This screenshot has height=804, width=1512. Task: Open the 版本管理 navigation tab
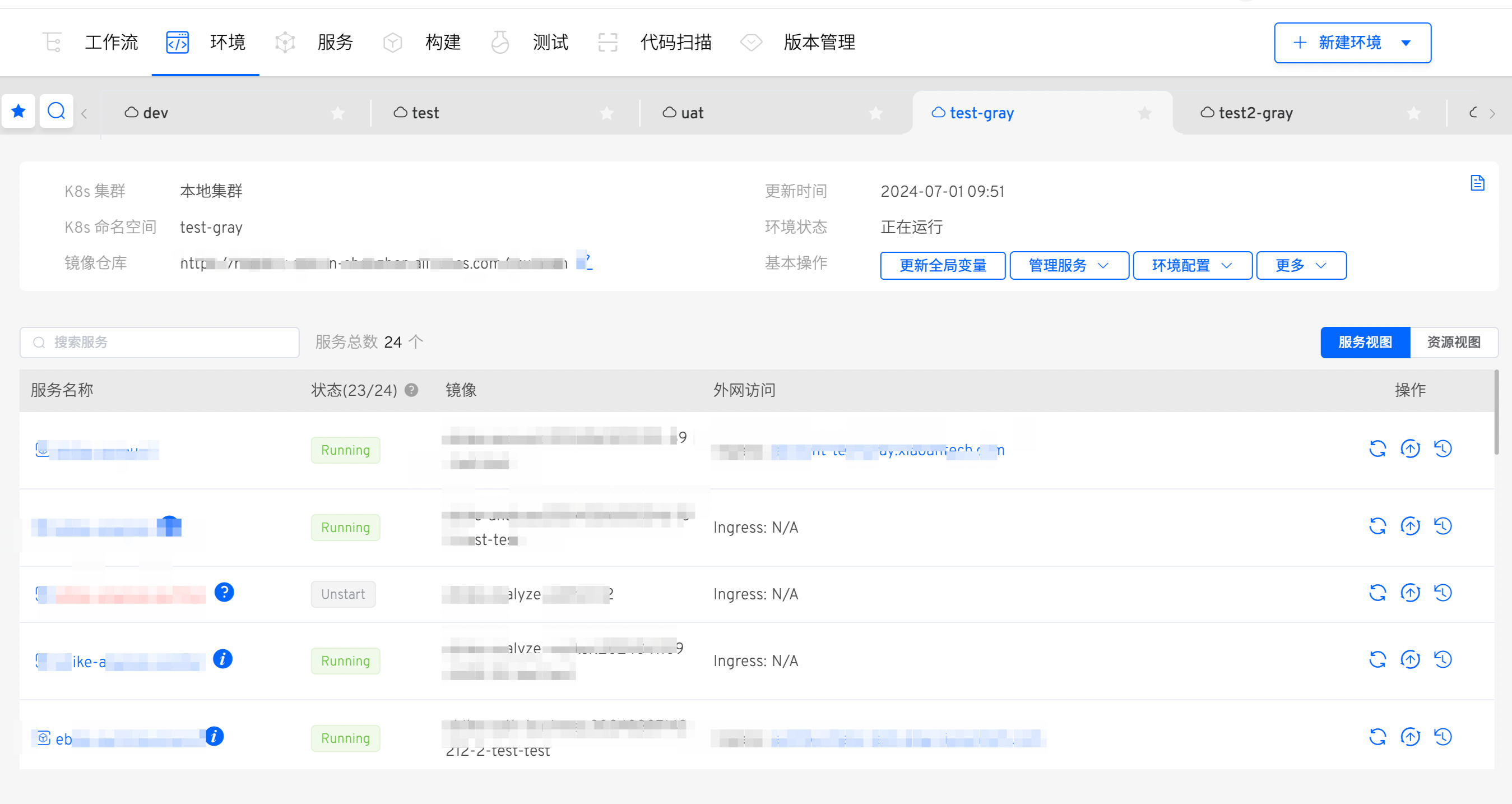point(797,42)
